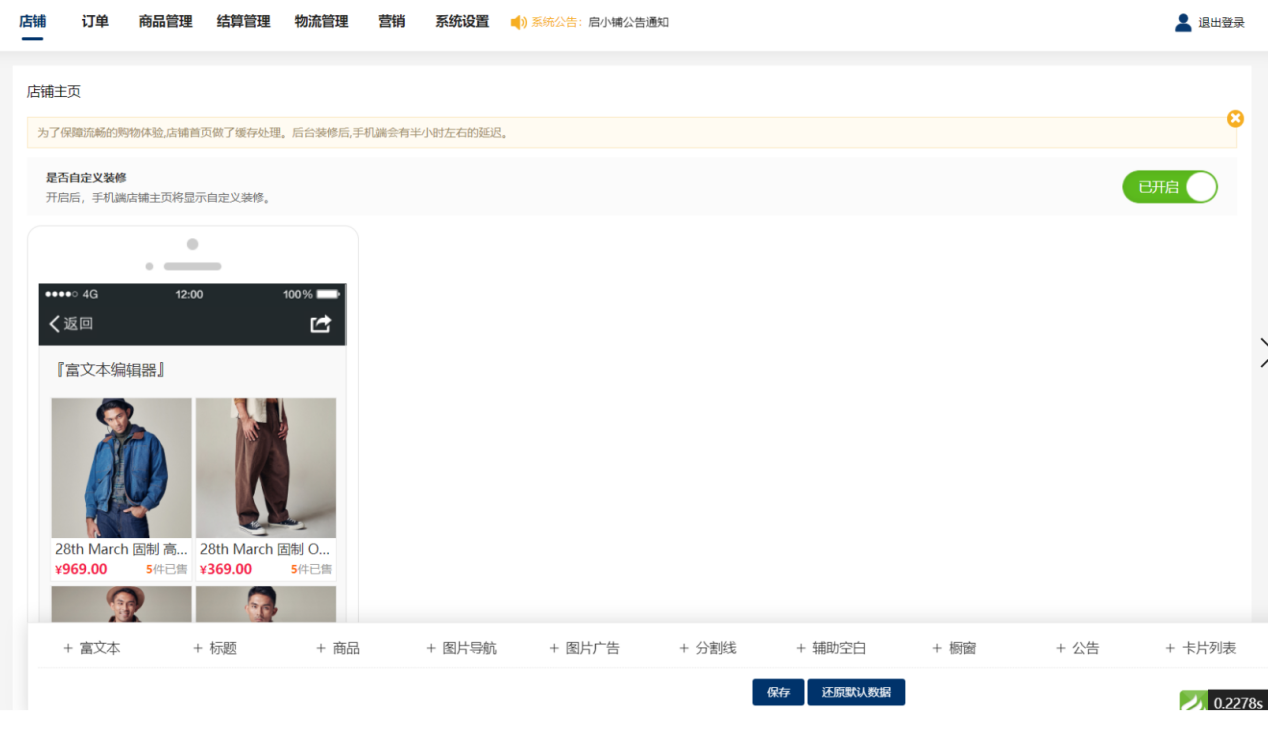Click the green debug trace icon

pos(1193,701)
